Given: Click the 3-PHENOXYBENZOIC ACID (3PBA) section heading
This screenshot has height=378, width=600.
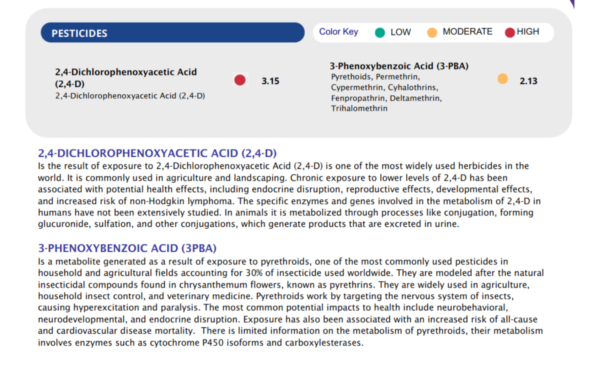Looking at the screenshot, I should click(x=127, y=248).
